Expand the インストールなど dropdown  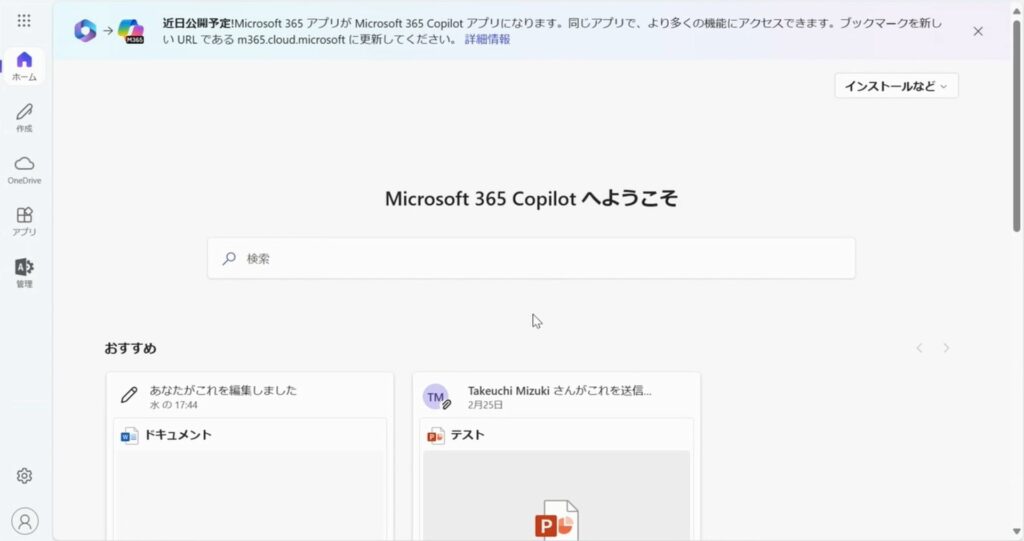[896, 86]
